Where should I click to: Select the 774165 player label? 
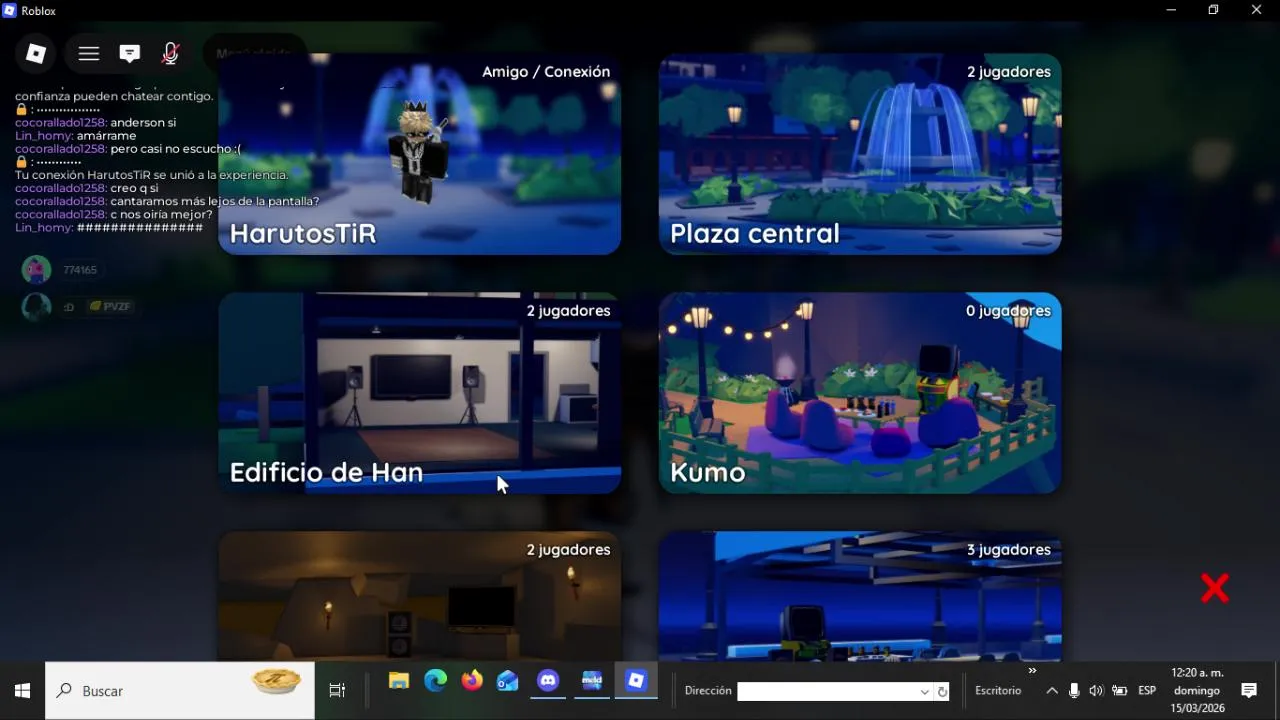coord(80,270)
